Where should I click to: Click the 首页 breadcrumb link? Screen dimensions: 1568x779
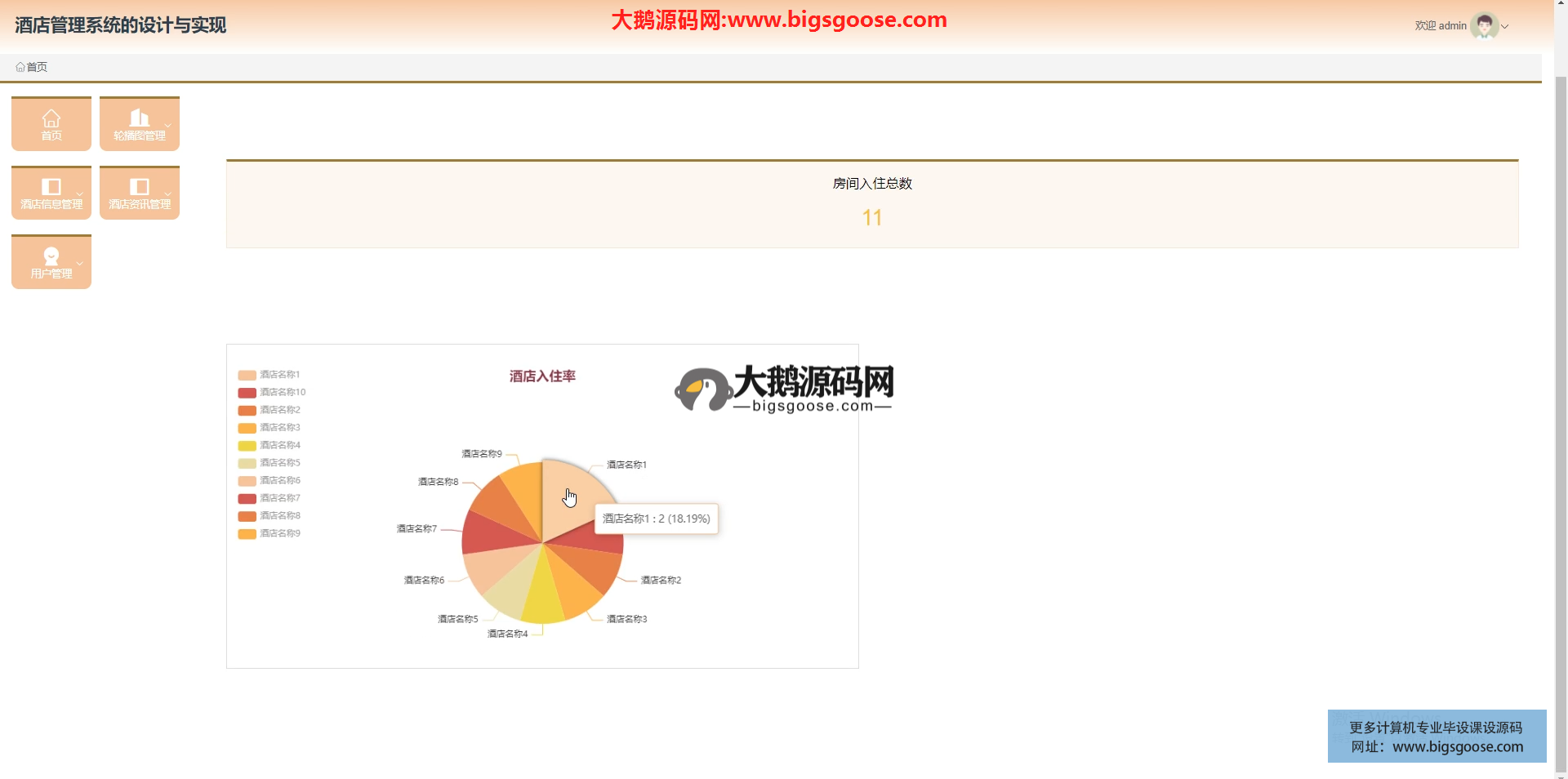[x=37, y=67]
